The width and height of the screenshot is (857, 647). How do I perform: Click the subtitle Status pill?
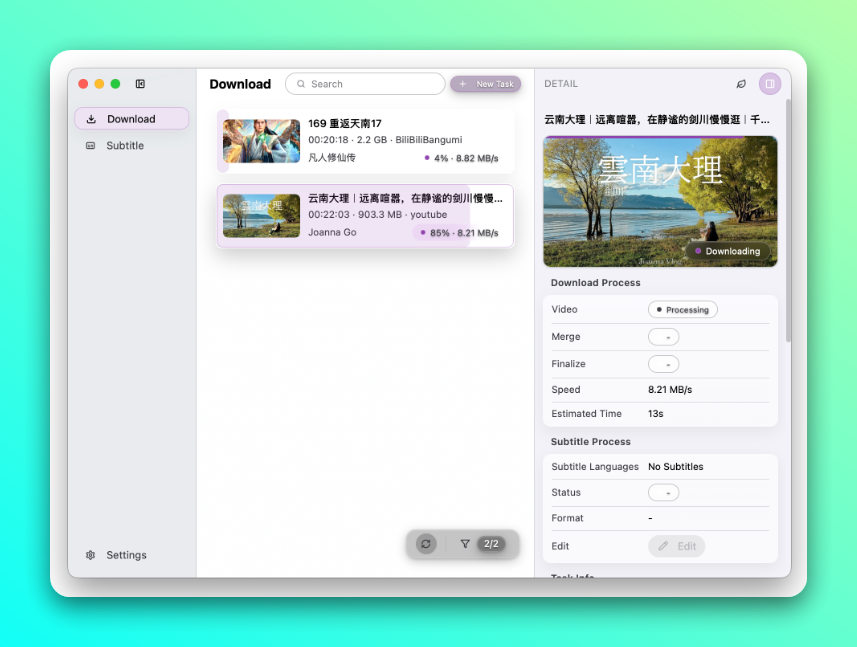[664, 492]
